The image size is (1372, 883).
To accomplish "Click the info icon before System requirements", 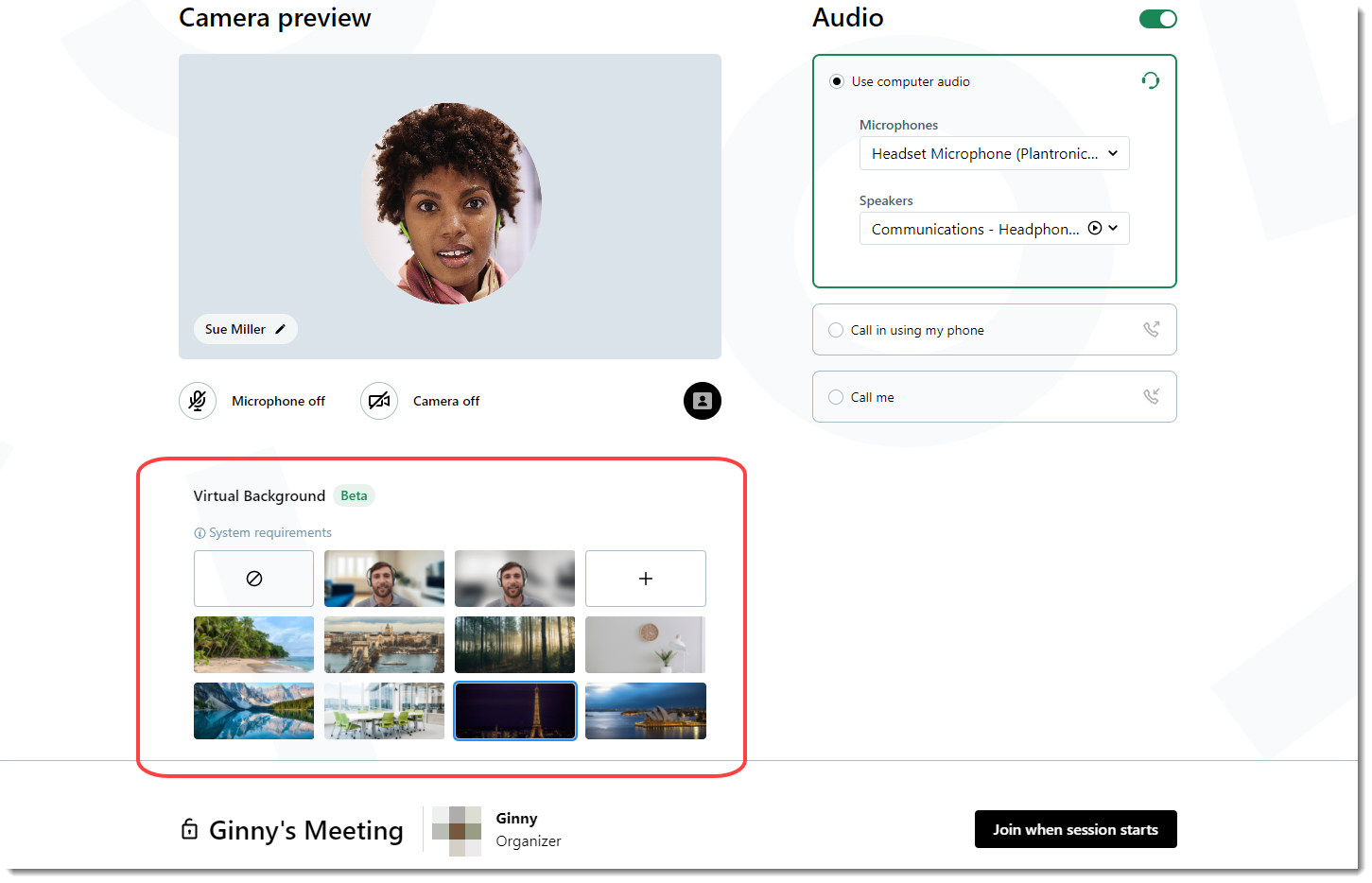I will point(200,533).
